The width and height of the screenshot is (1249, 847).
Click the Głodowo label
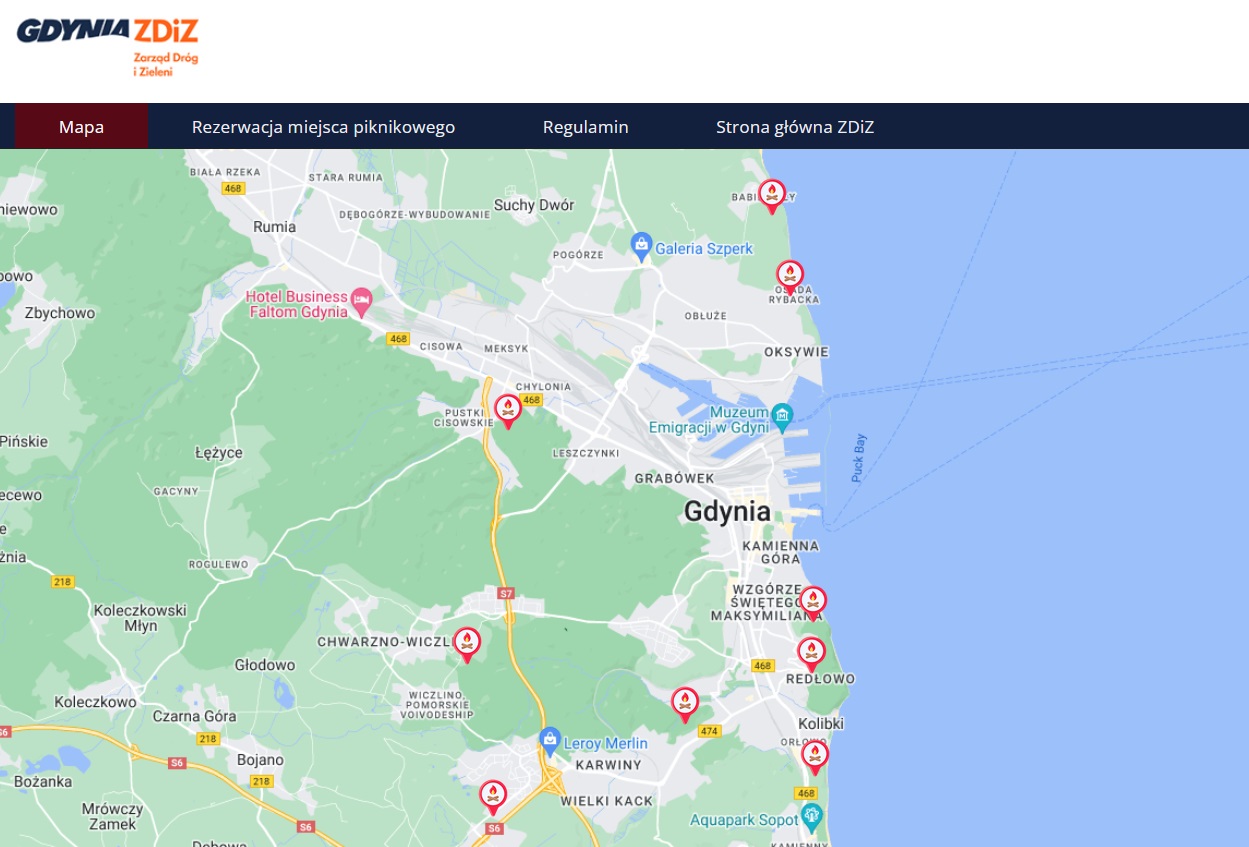tap(265, 665)
